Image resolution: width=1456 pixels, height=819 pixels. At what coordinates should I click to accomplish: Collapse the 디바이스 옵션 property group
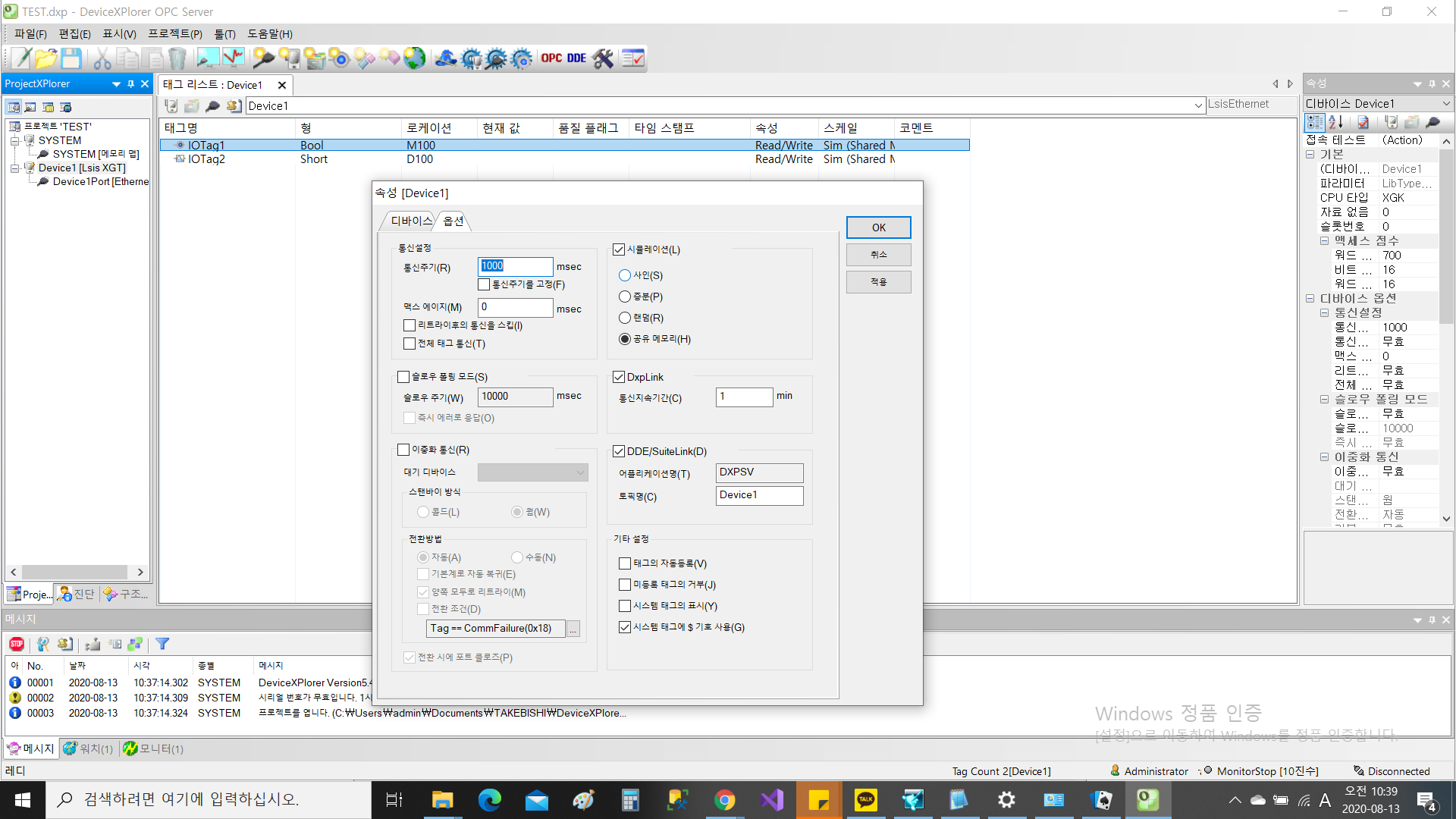point(1310,299)
